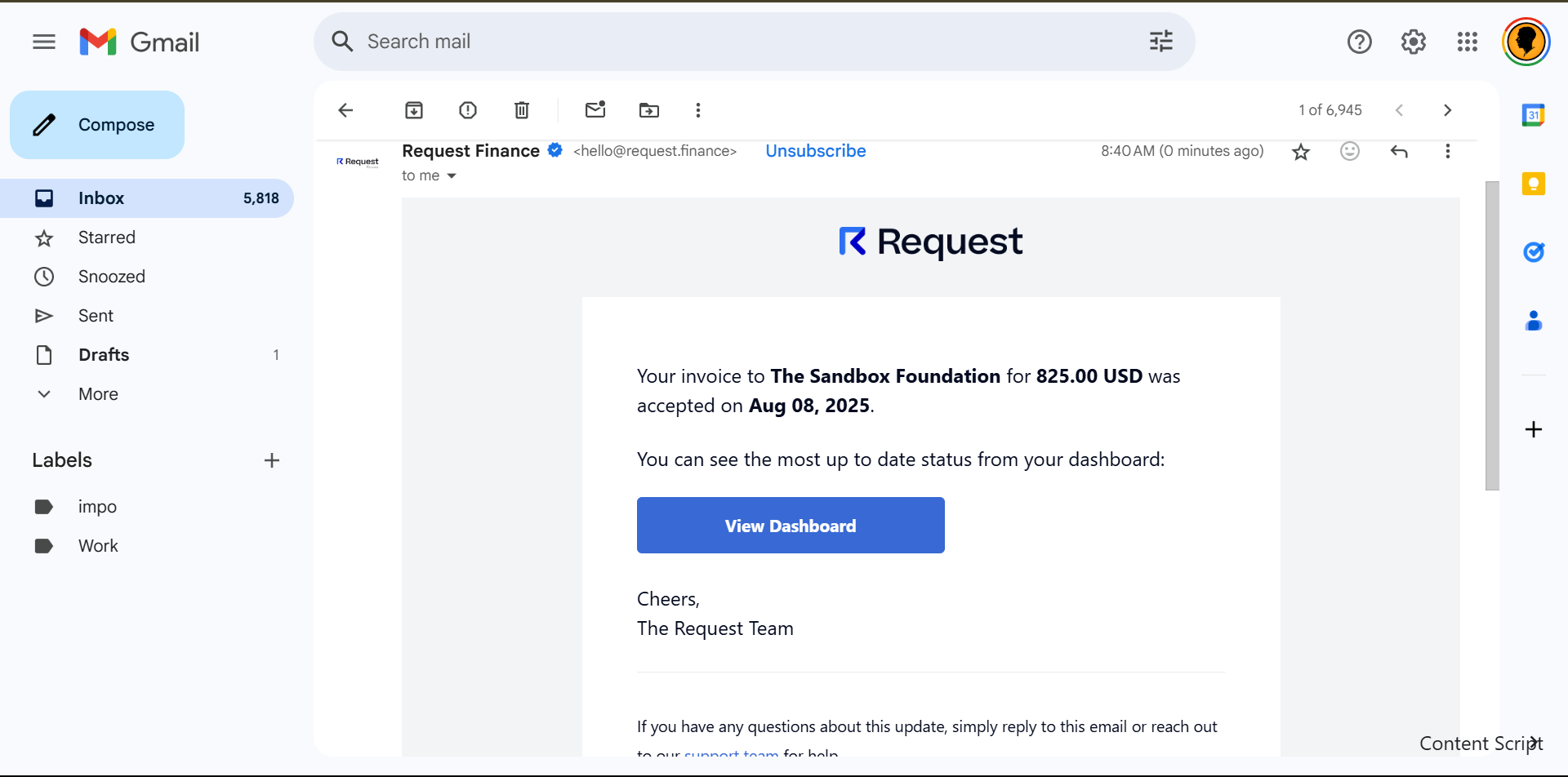The height and width of the screenshot is (777, 1568).
Task: Reply using the reply arrow icon
Action: click(1399, 151)
